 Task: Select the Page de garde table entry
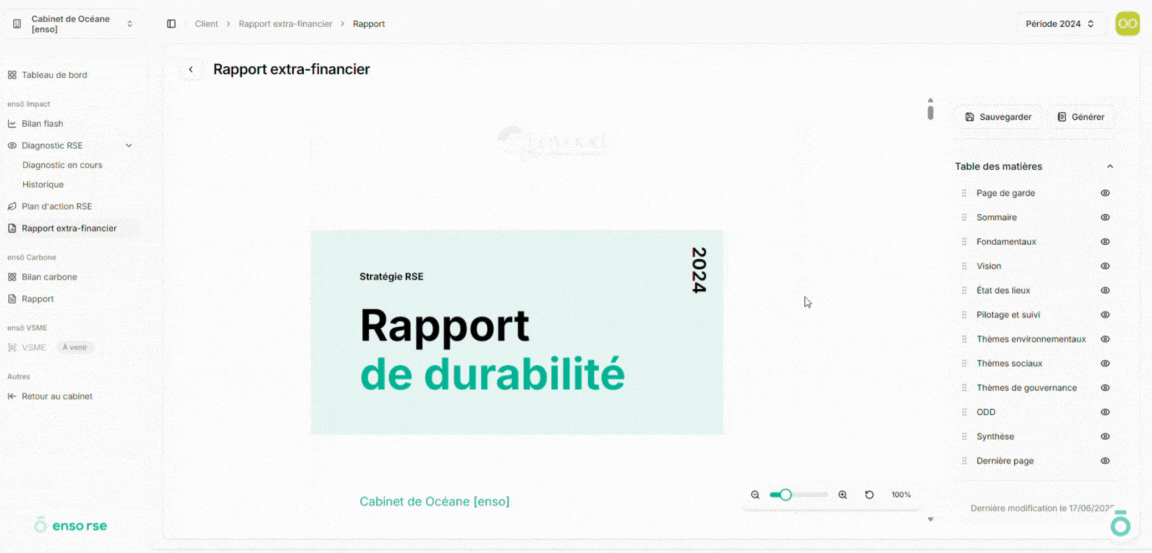point(1006,193)
